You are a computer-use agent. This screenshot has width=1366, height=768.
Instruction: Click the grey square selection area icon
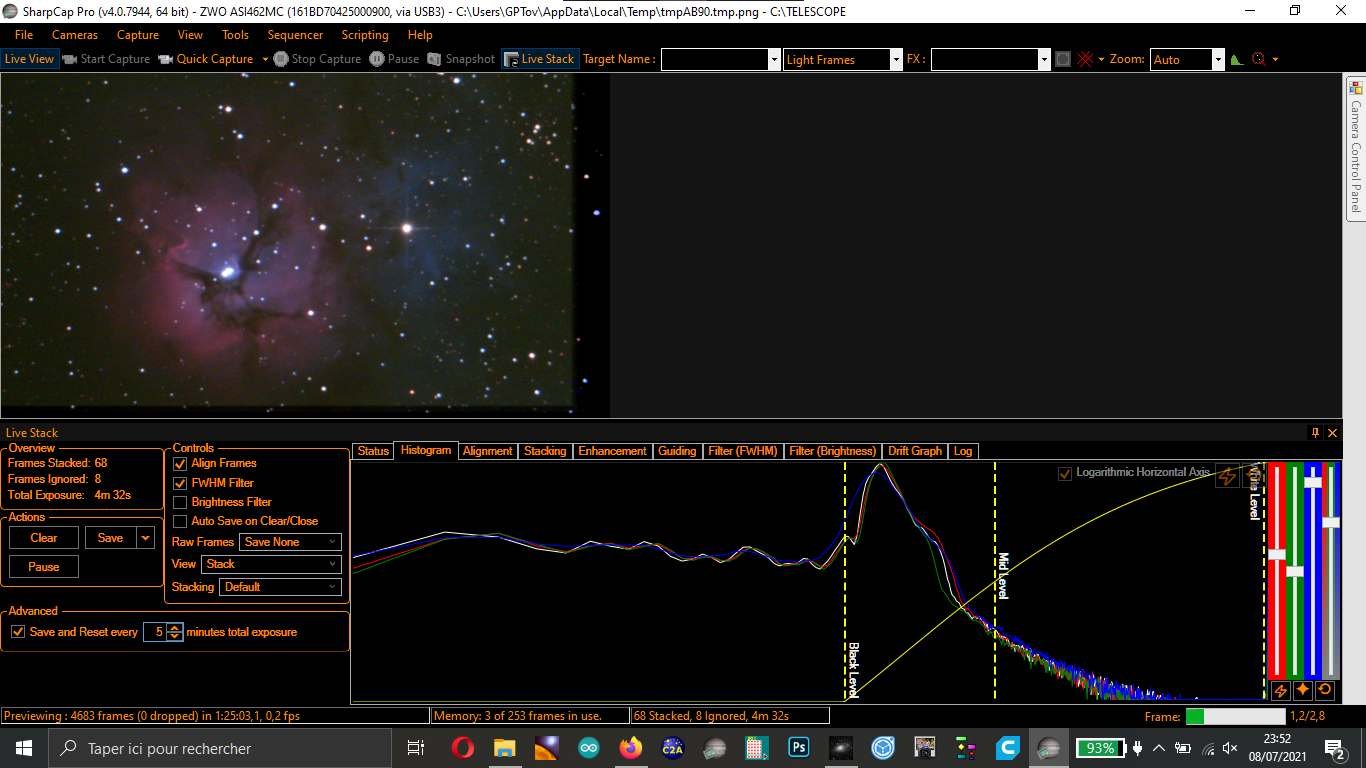(x=1063, y=59)
